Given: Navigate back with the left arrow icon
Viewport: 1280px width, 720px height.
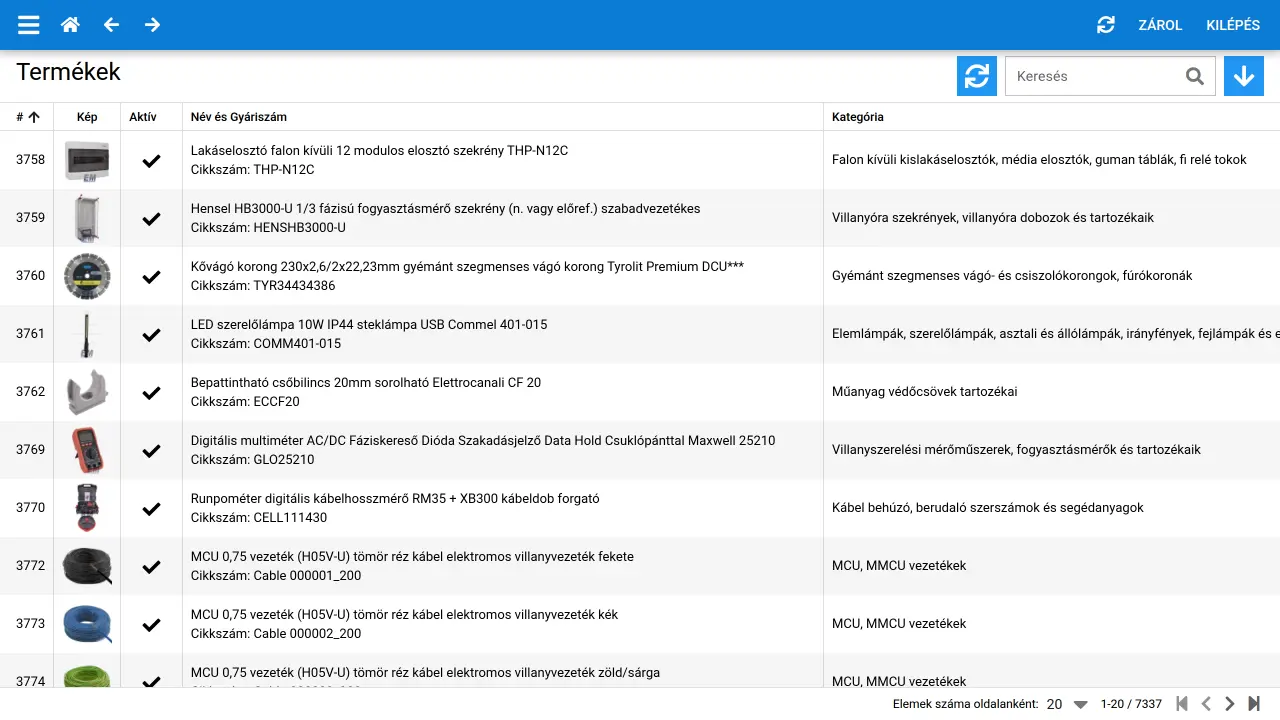Looking at the screenshot, I should (x=111, y=24).
